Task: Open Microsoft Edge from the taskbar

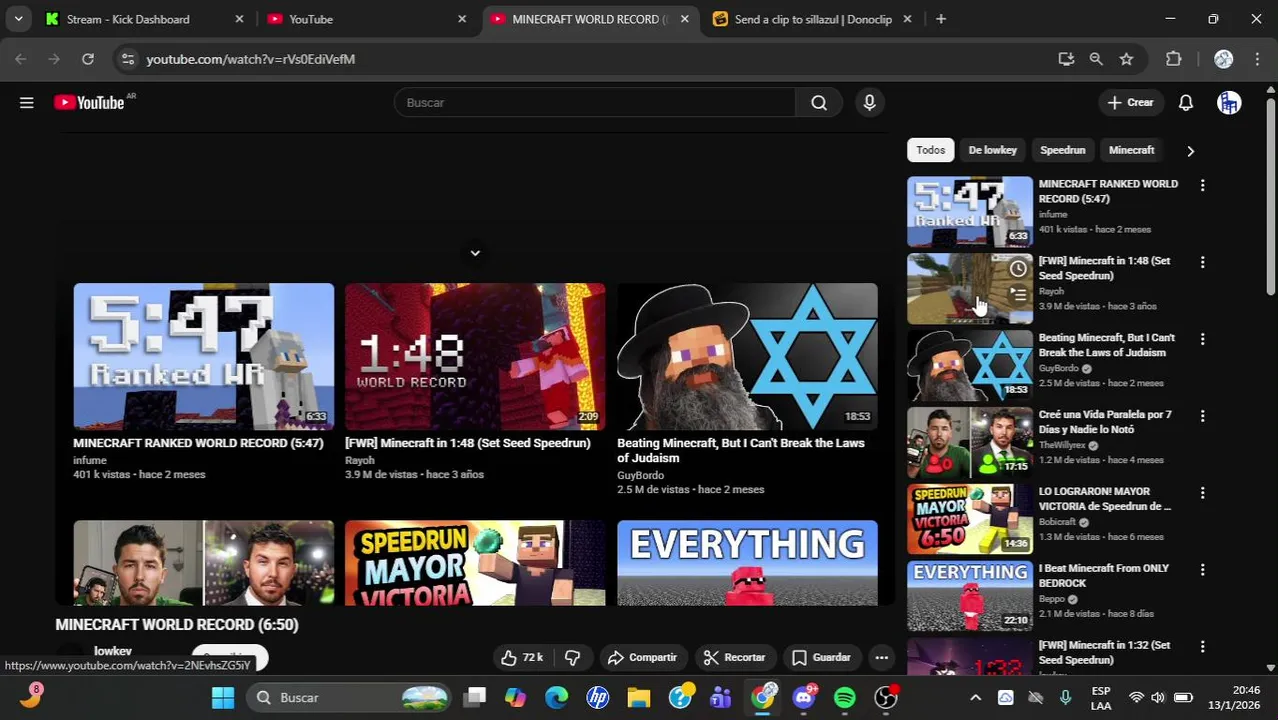Action: [557, 697]
